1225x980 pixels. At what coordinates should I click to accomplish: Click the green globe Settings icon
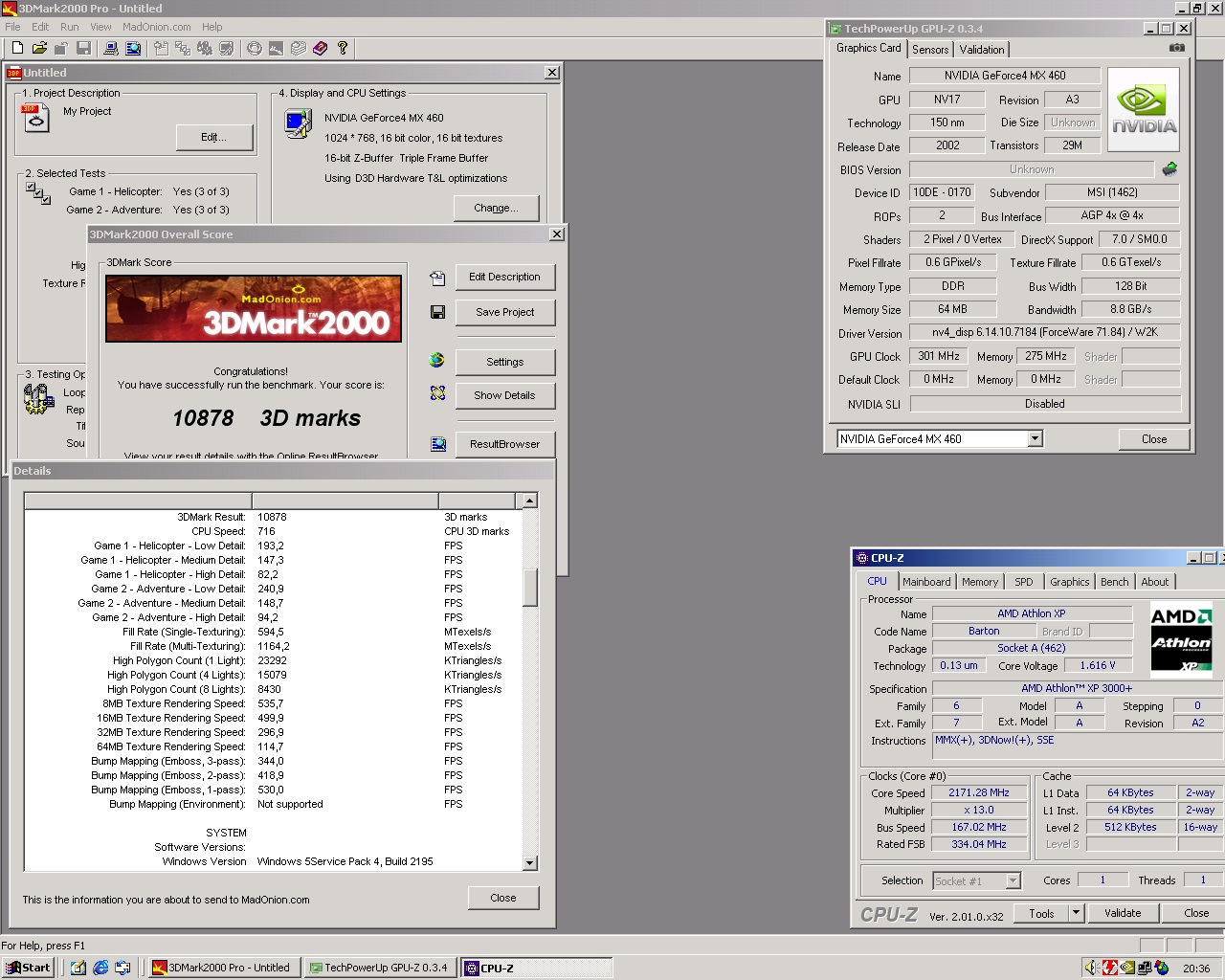[437, 360]
